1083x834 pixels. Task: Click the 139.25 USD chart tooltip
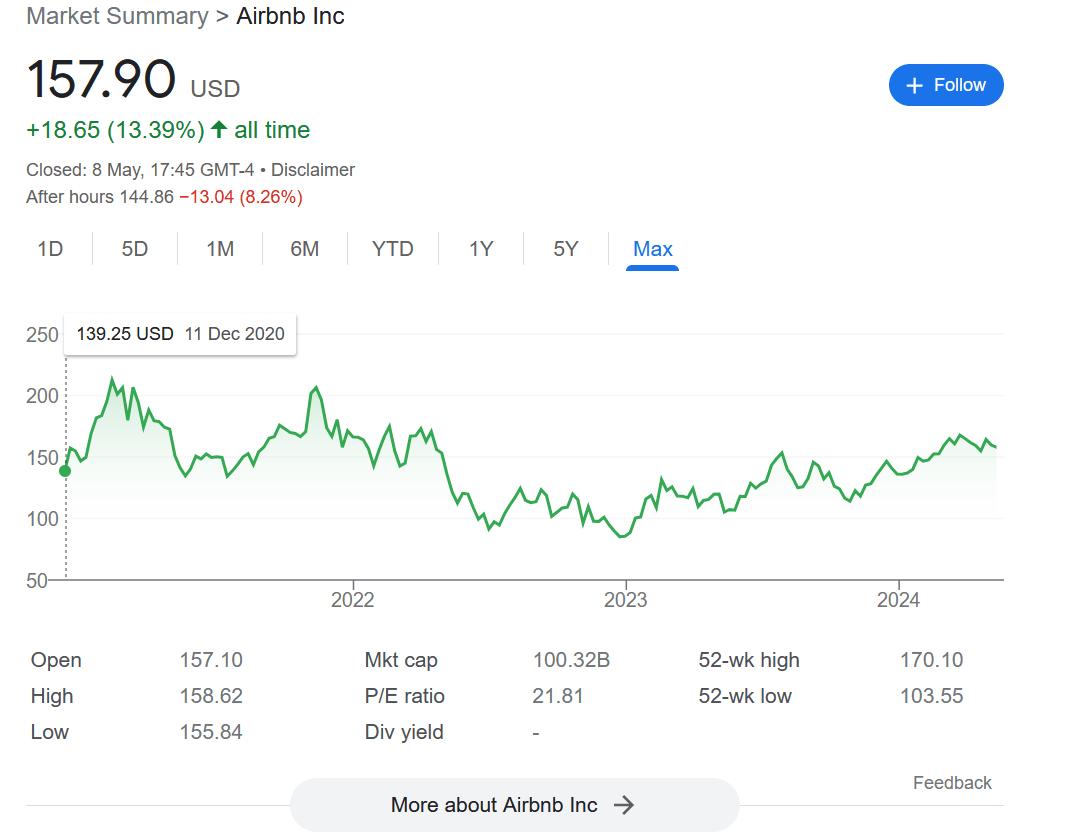pyautogui.click(x=180, y=334)
